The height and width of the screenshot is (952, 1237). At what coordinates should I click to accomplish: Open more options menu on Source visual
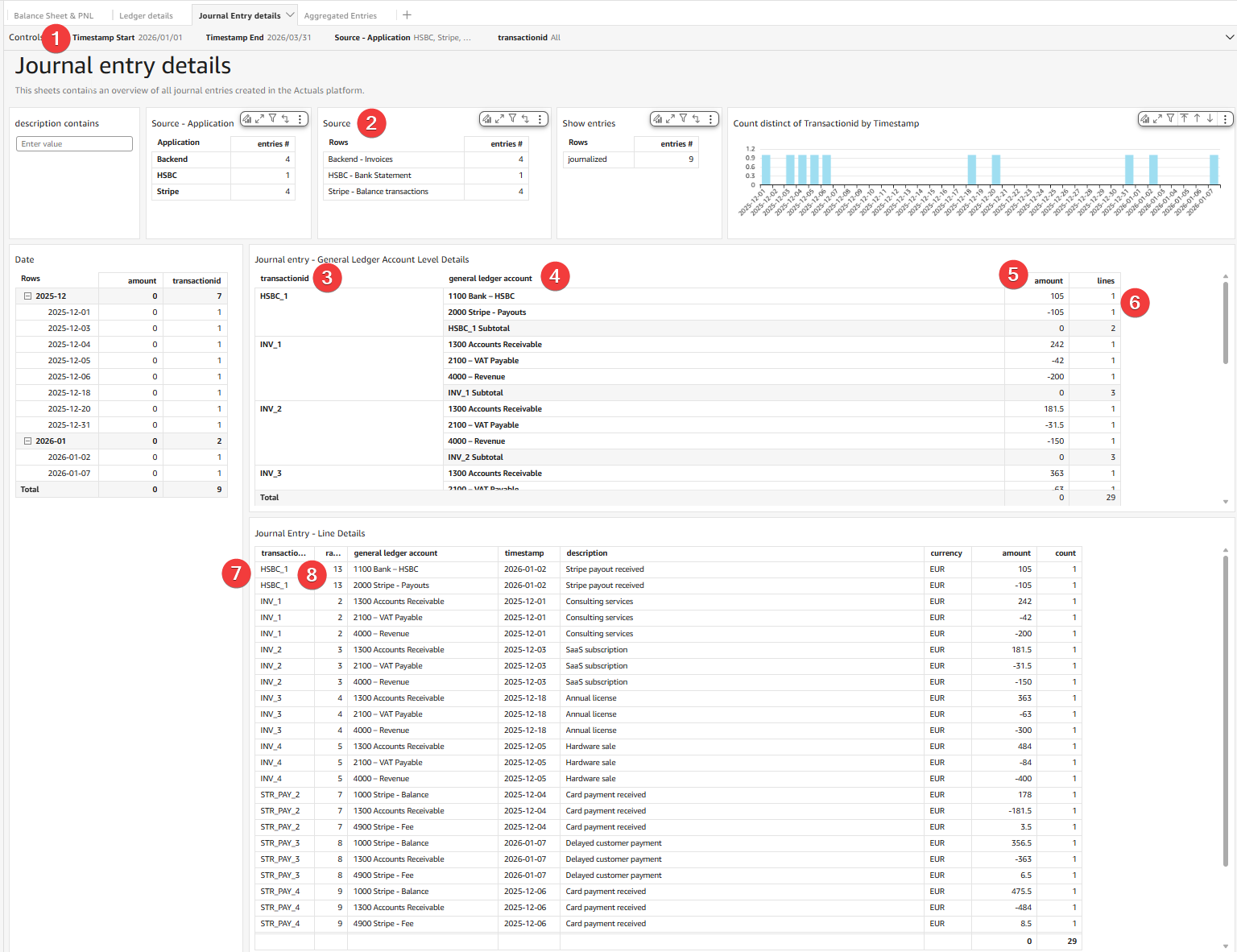540,118
